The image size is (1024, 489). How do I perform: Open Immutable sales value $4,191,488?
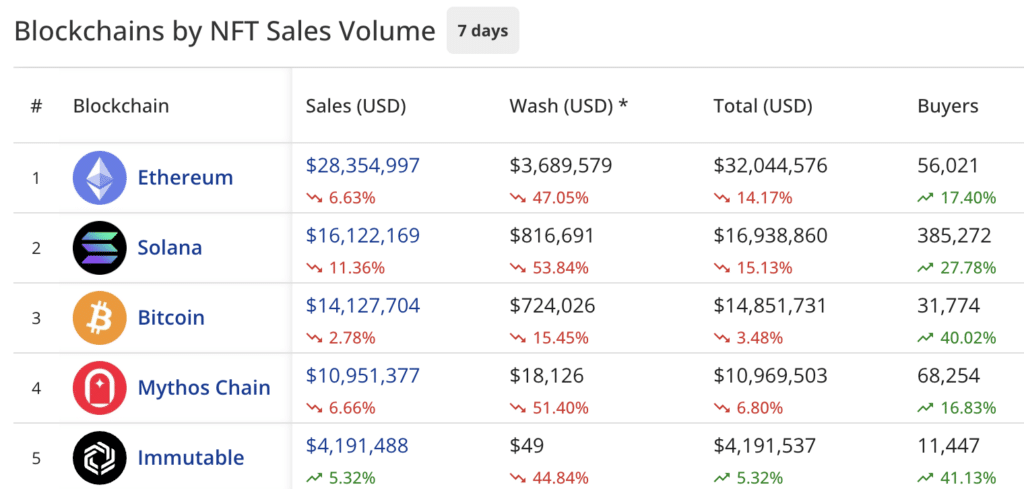tap(357, 446)
